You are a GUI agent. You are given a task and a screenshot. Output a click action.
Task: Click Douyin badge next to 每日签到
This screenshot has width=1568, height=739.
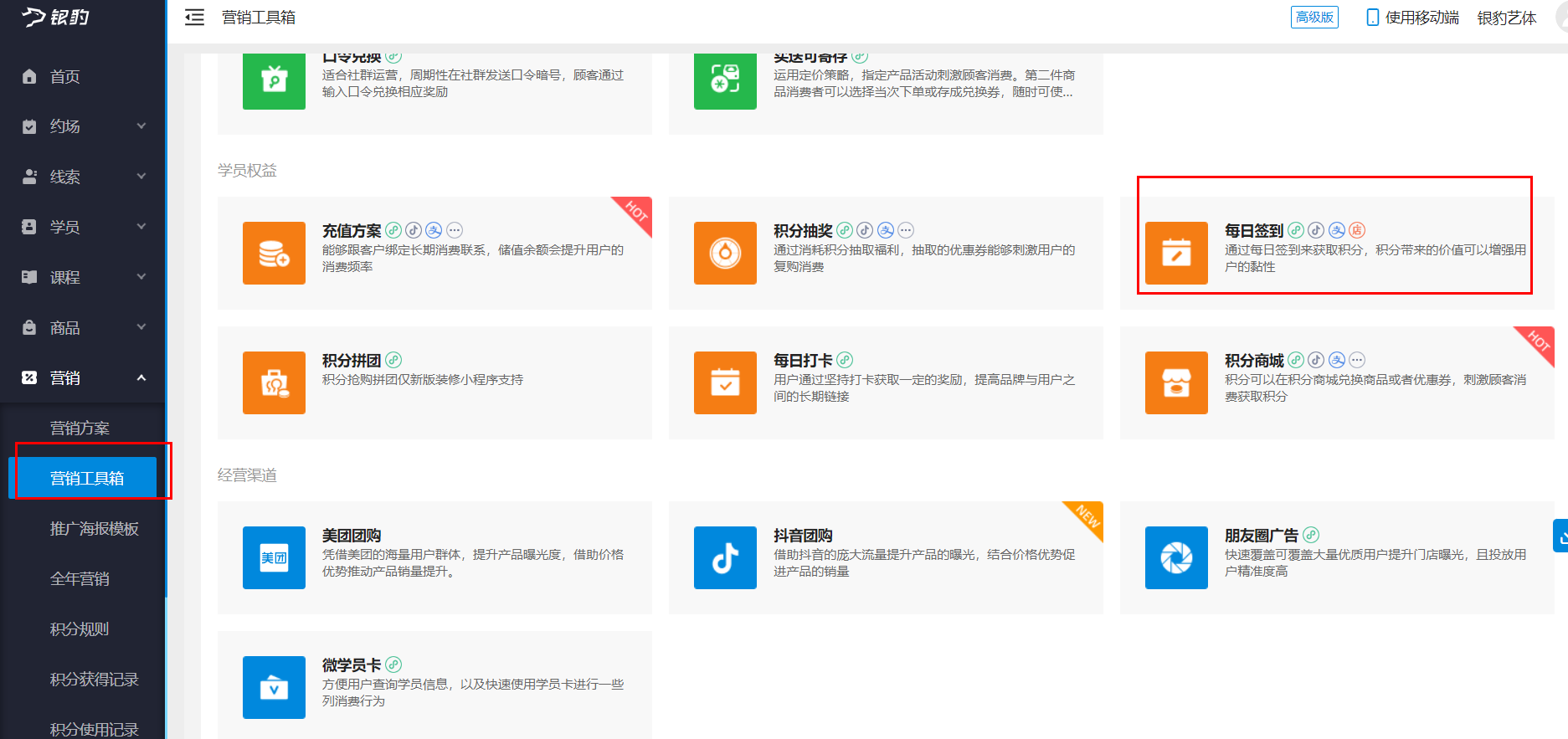(1316, 230)
